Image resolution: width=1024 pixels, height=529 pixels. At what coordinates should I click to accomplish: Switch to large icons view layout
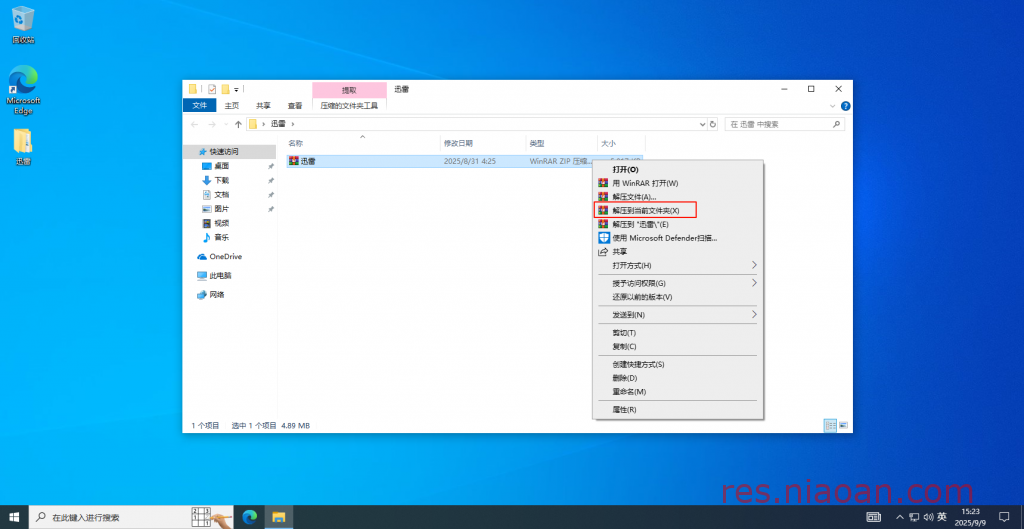click(x=843, y=425)
